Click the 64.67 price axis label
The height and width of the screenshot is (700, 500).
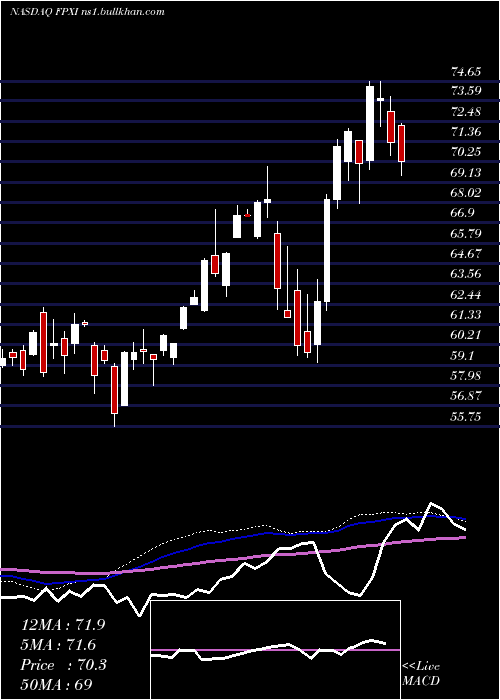[466, 254]
